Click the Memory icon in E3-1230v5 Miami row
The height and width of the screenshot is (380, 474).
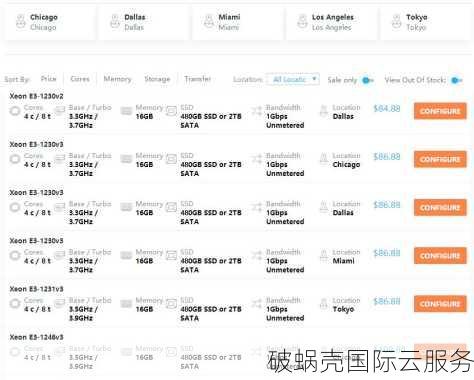click(126, 255)
